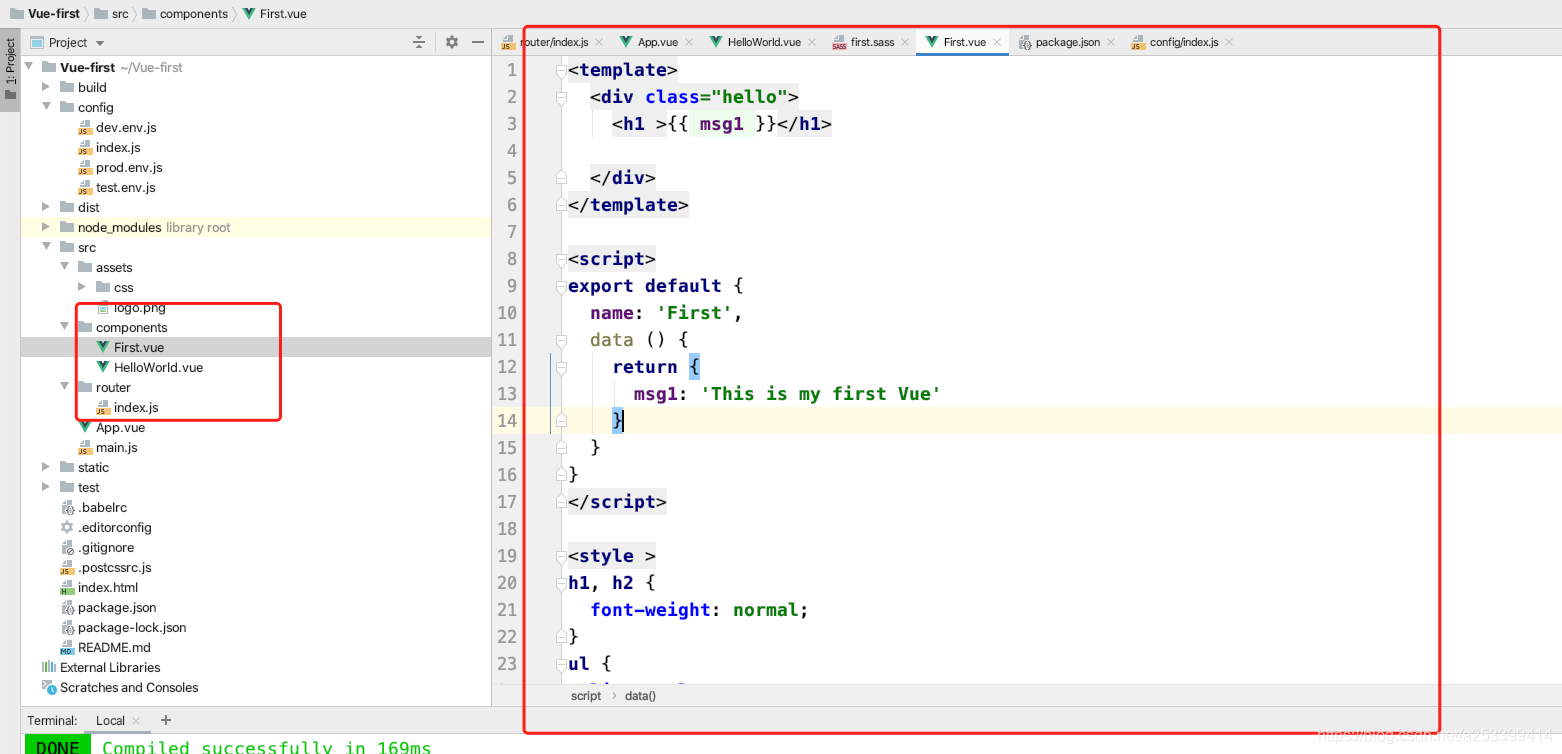Collapse the components folder arrow
The width and height of the screenshot is (1562, 754).
[64, 327]
